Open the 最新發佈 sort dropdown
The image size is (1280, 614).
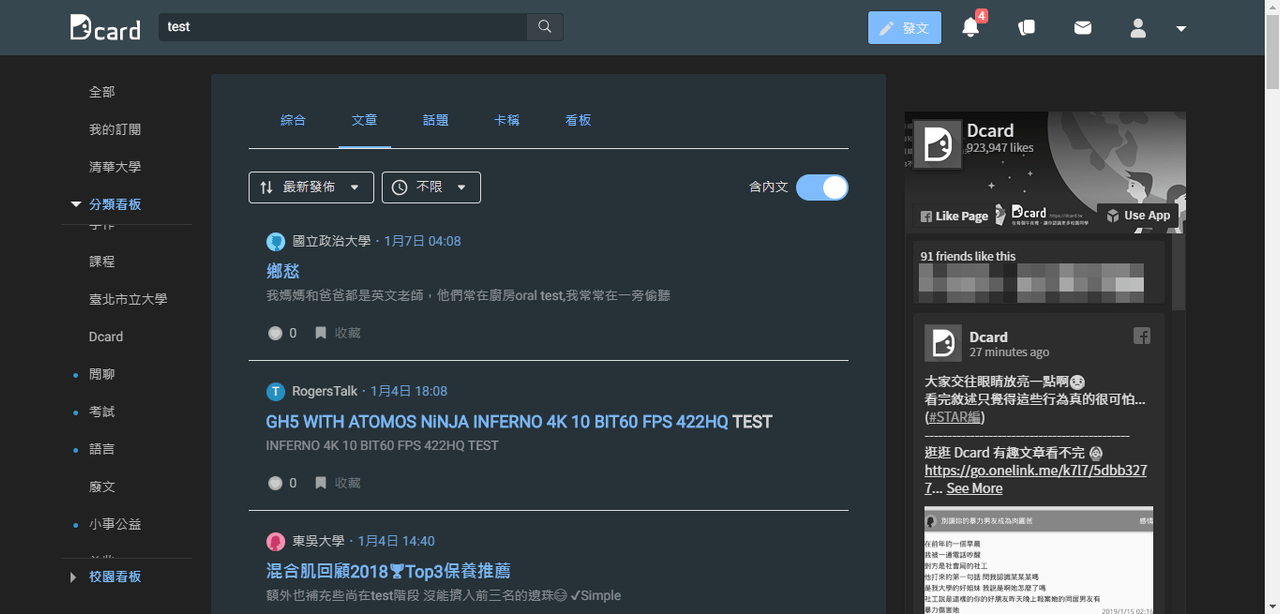click(x=311, y=187)
